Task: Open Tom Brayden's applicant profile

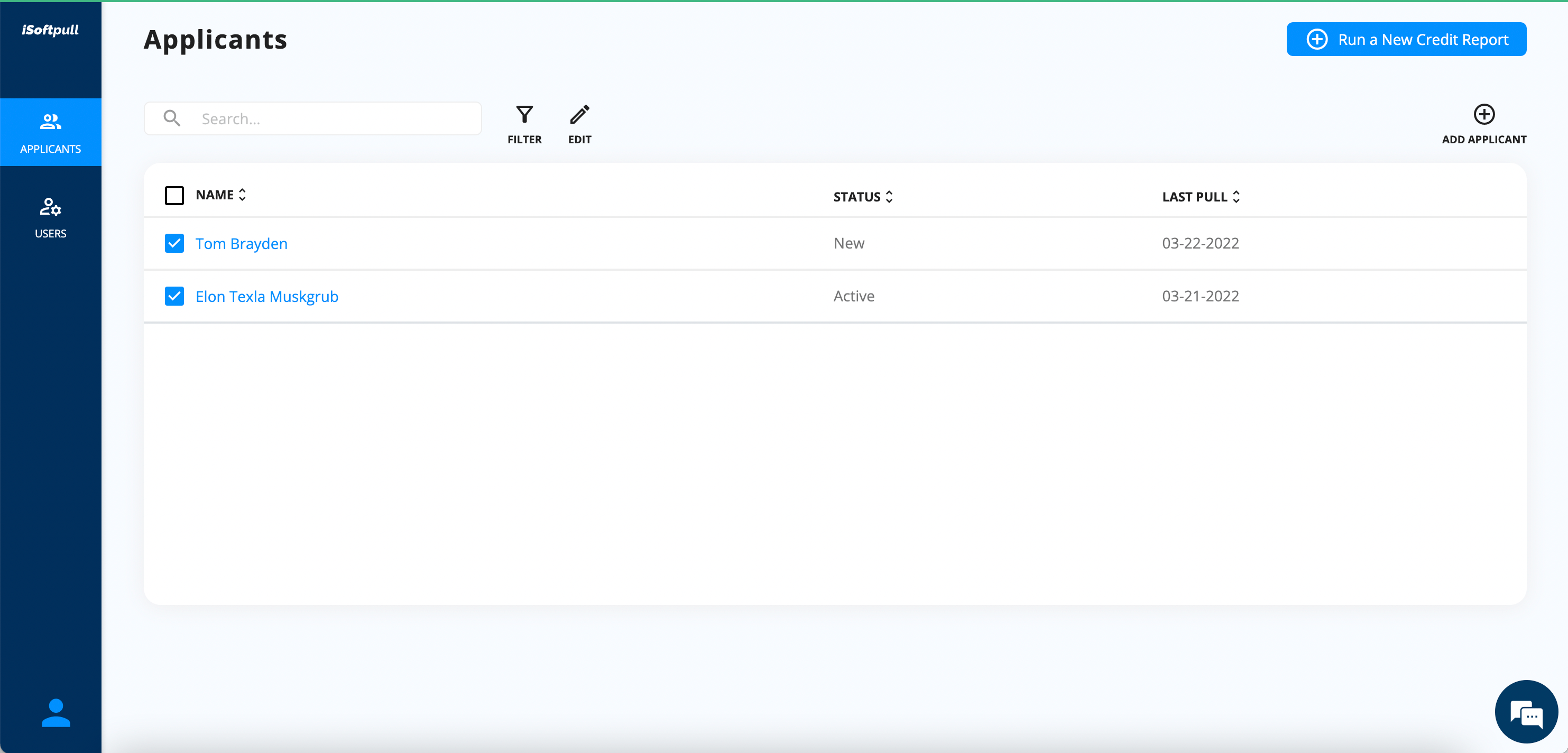Action: (241, 243)
